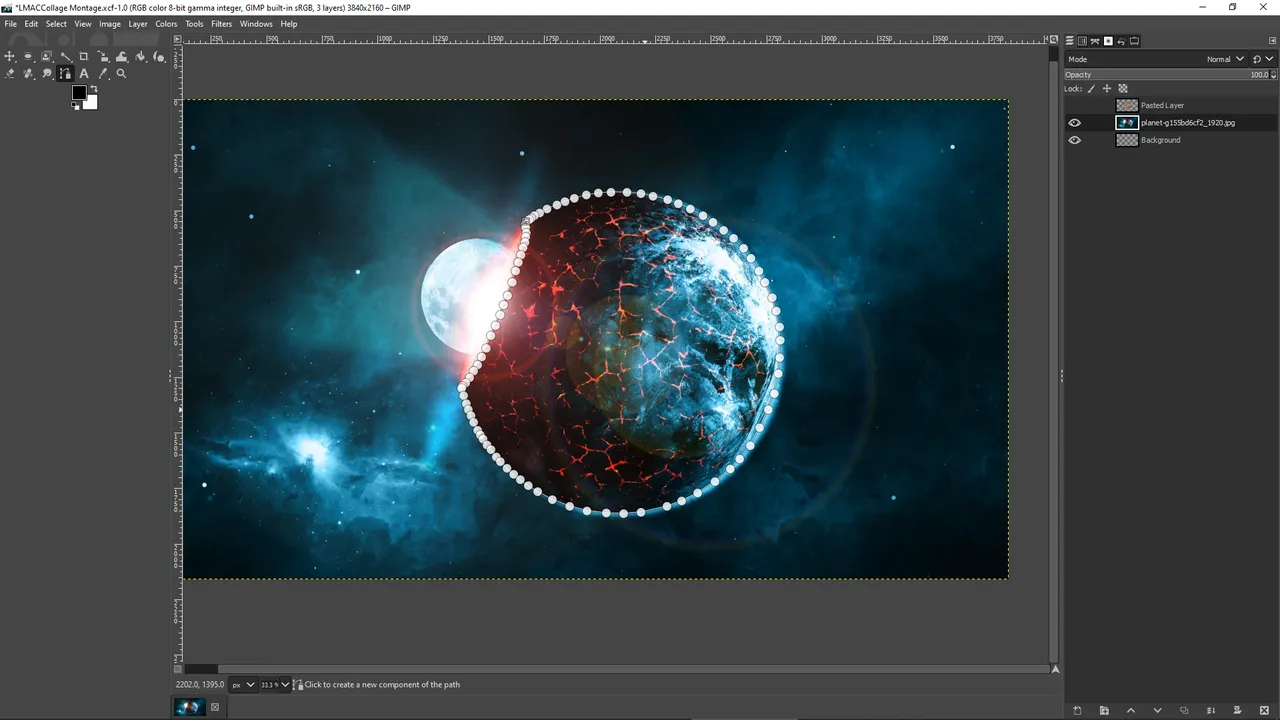Select the Text tool
The height and width of the screenshot is (720, 1280).
tap(84, 74)
